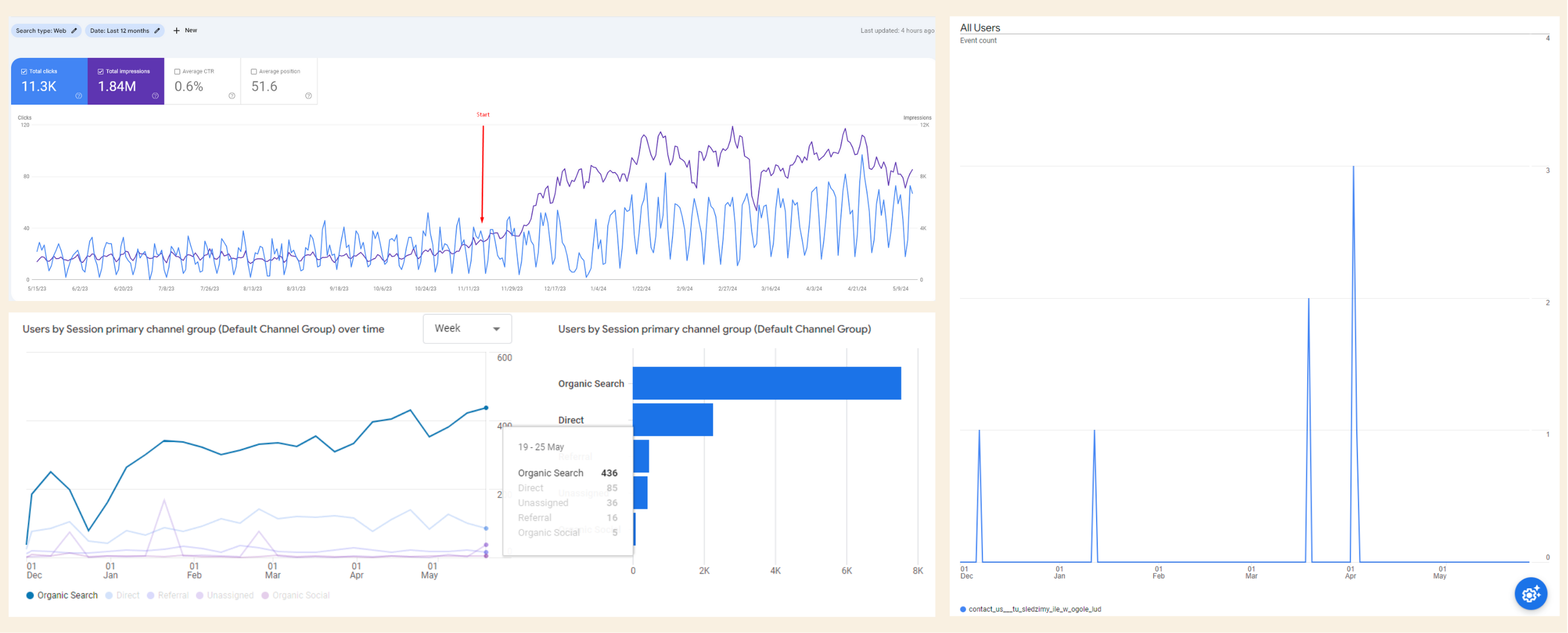Click the Direct bar in bar chart
This screenshot has width=1568, height=633.
point(672,419)
